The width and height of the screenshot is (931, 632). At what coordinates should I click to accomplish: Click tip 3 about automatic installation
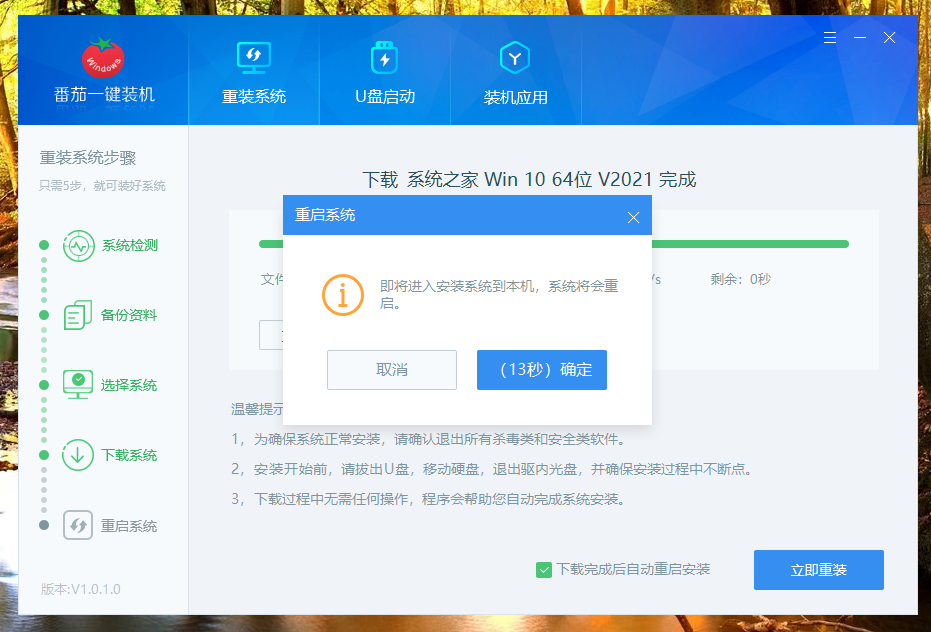428,499
